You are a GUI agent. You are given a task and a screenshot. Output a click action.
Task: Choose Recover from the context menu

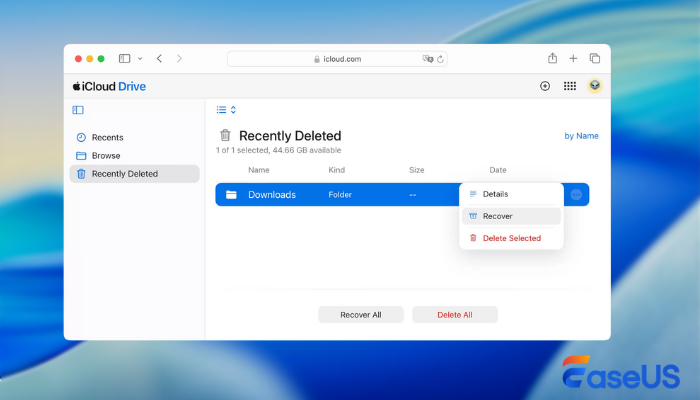[x=511, y=216]
